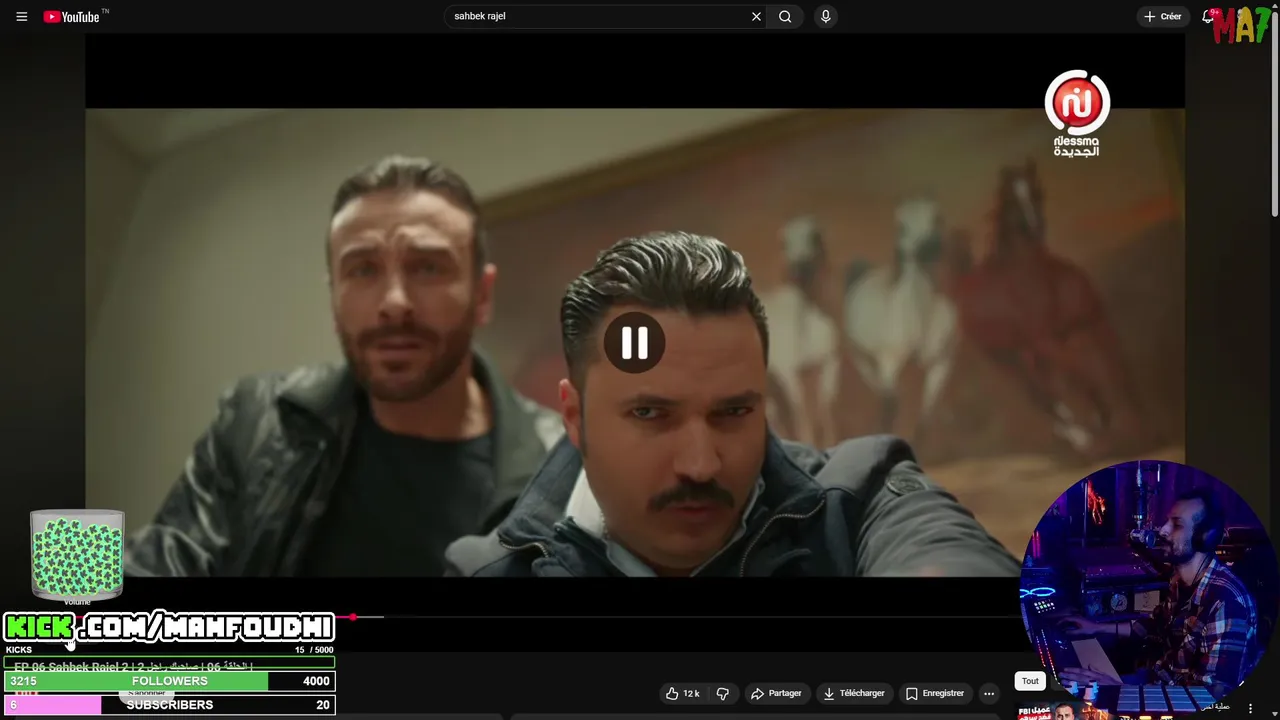This screenshot has height=720, width=1280.
Task: Open the YouTube guide hamburger menu
Action: pyautogui.click(x=21, y=16)
